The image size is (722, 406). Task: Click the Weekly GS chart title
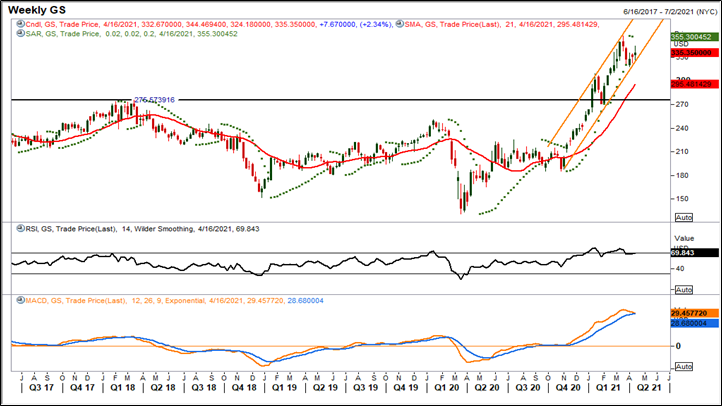point(37,10)
